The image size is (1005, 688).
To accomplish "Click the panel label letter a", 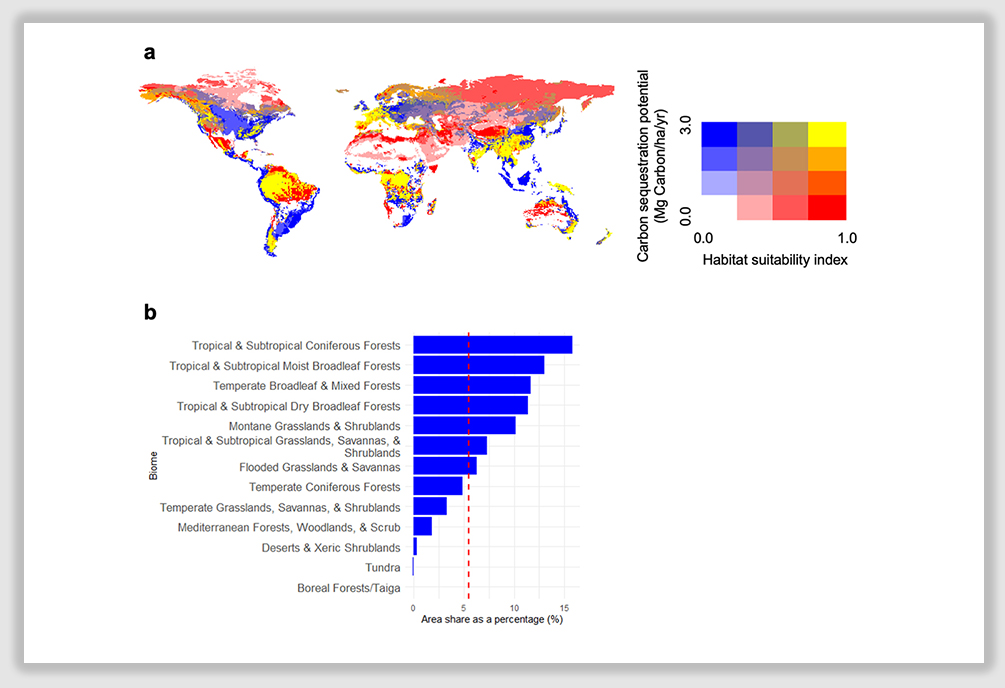I will 150,53.
